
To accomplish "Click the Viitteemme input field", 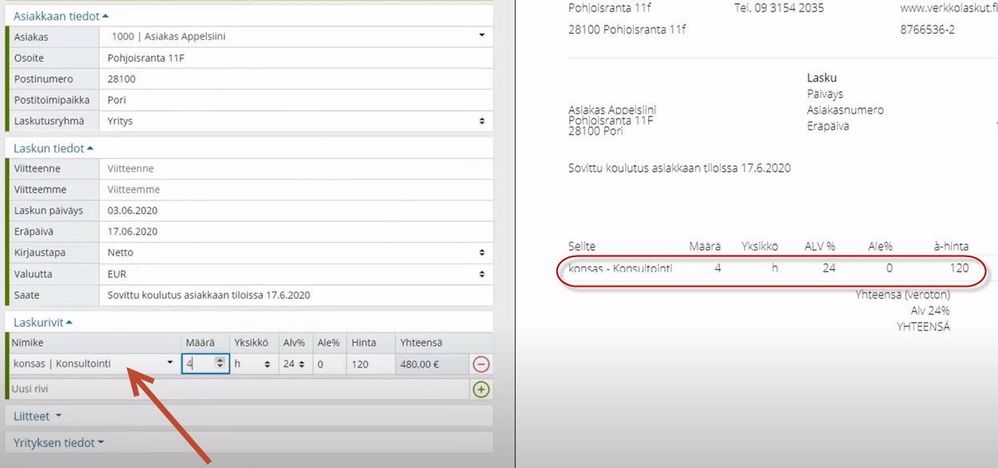I will tap(296, 190).
